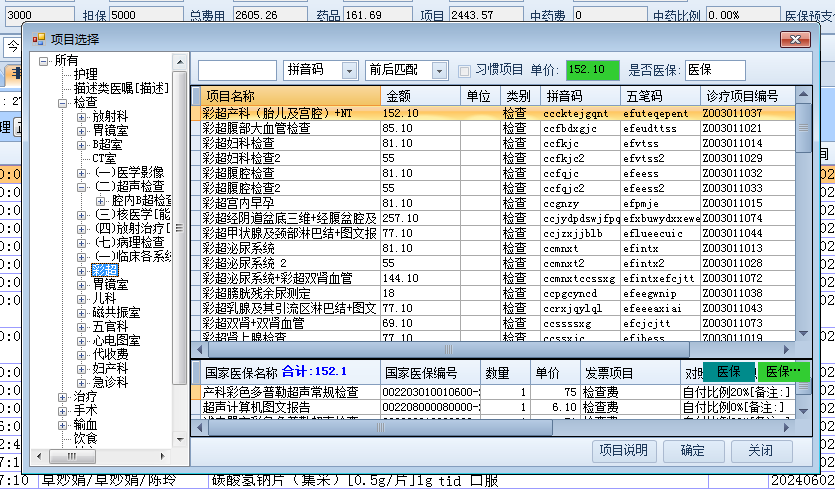
Task: Select 五官科 in the tree
Action: [110, 327]
